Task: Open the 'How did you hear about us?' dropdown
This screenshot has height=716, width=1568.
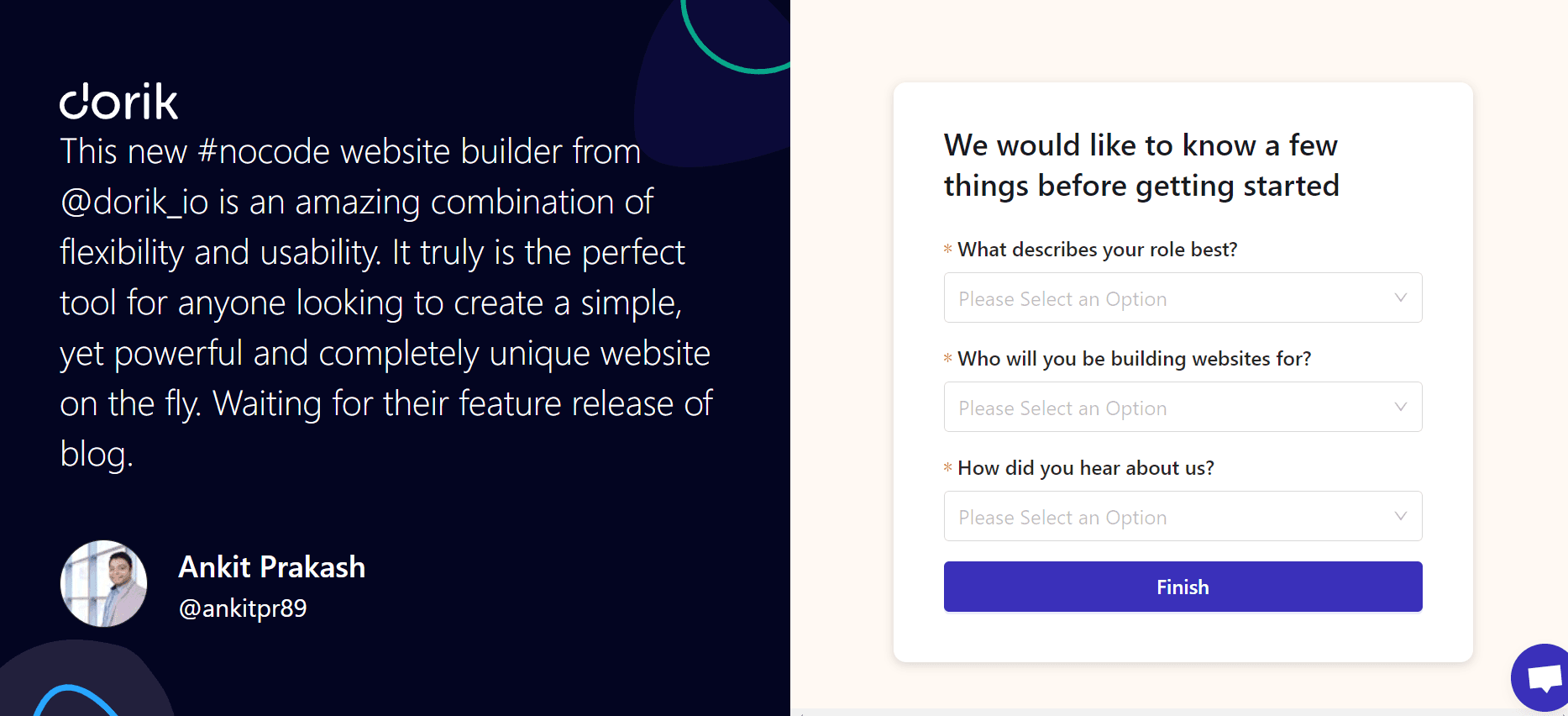Action: click(x=1183, y=516)
